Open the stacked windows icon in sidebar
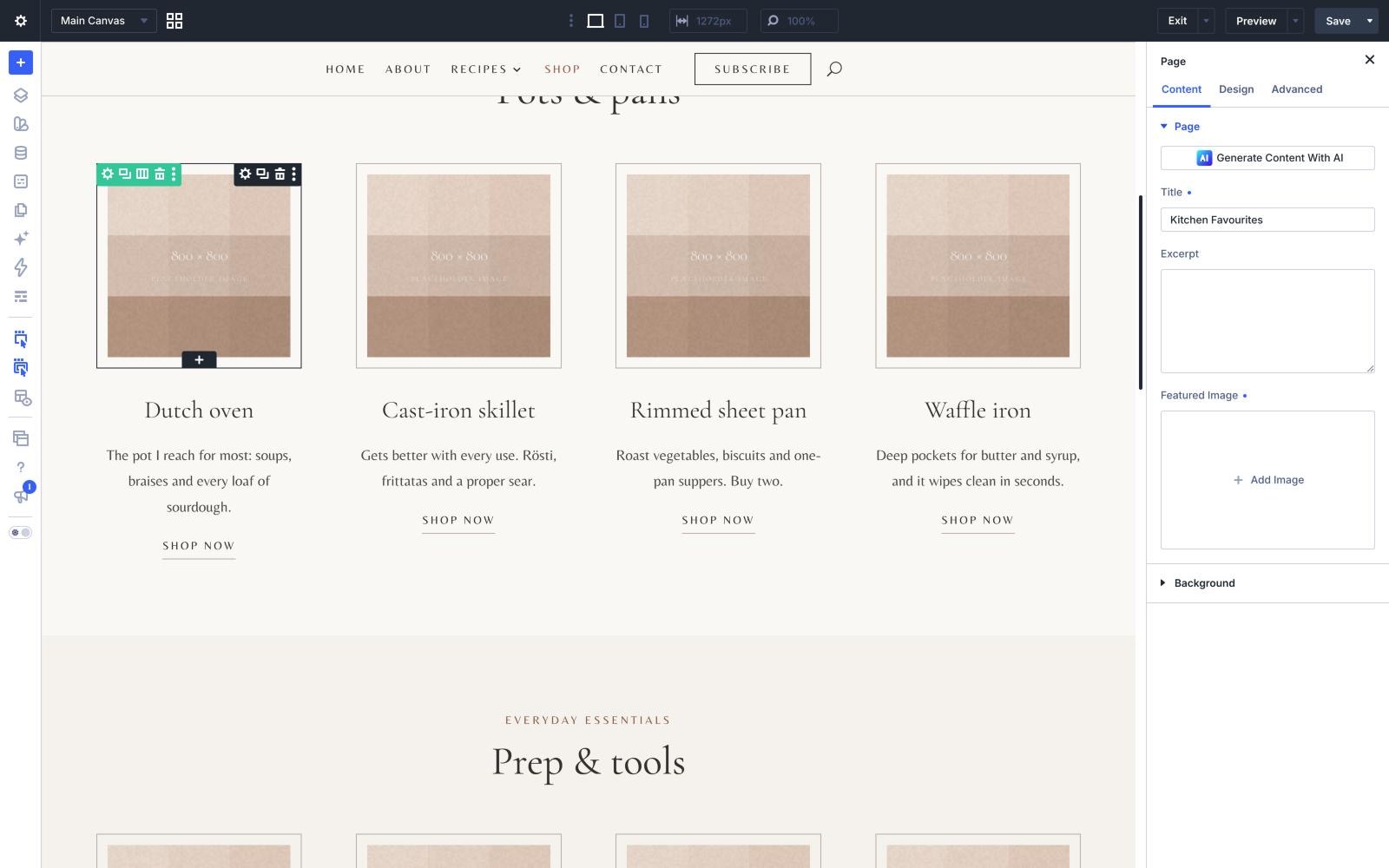Viewport: 1389px width, 868px height. 21,438
